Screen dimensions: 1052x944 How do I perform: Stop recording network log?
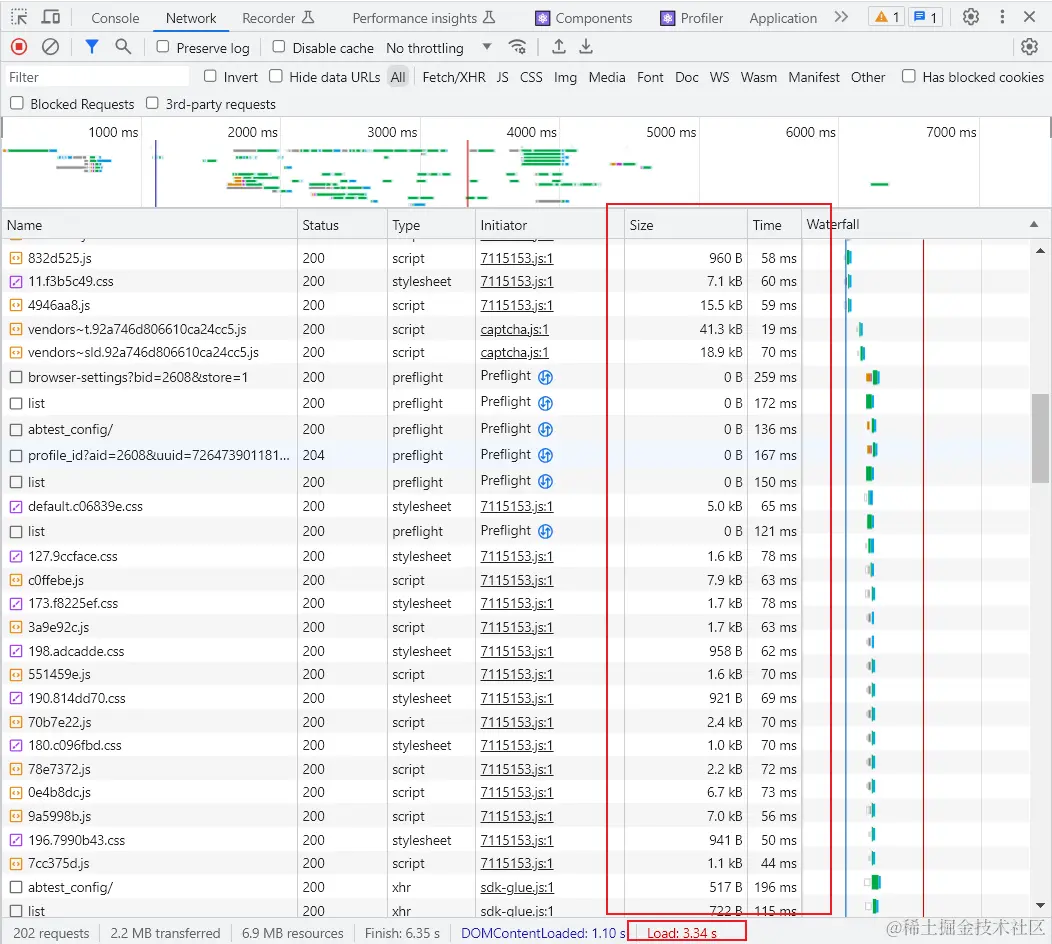[x=19, y=47]
